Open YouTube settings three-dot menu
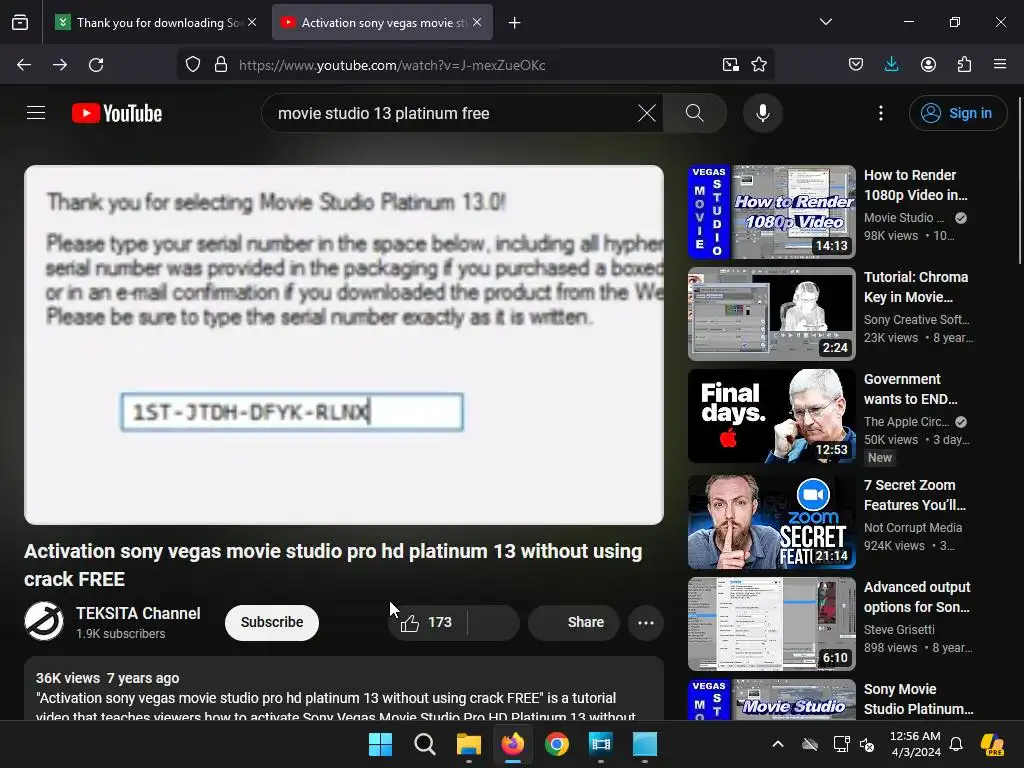Screen dimensions: 1024x768 click(x=880, y=113)
